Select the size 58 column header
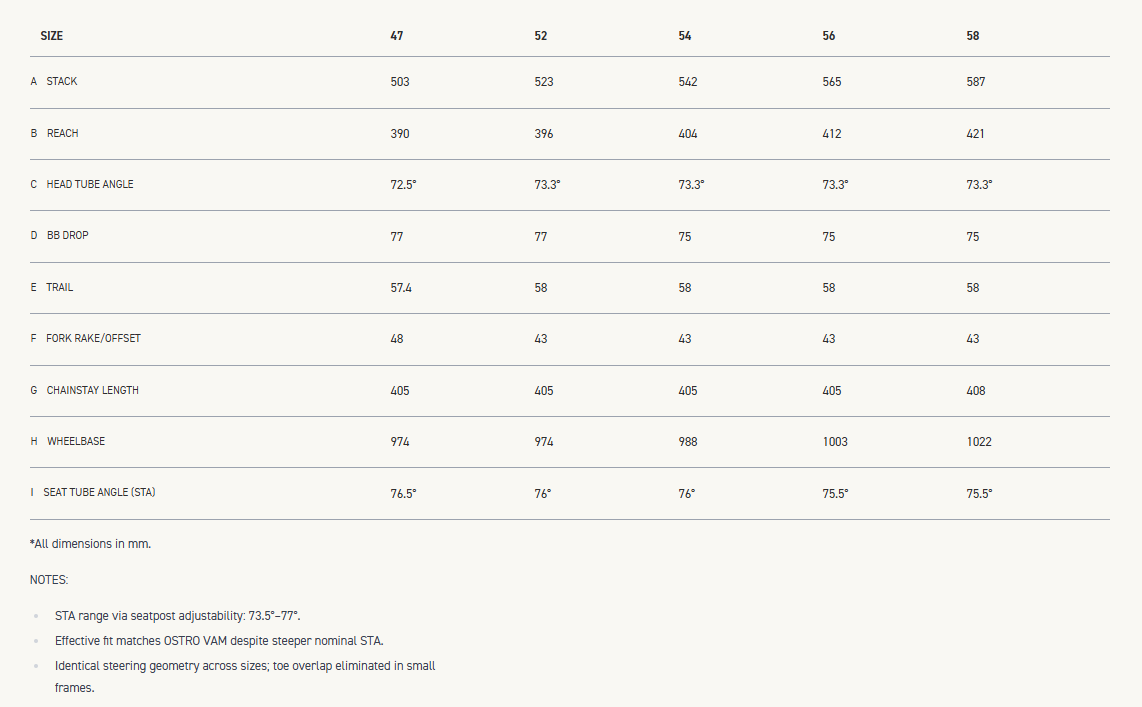Viewport: 1142px width, 707px height. [x=973, y=36]
